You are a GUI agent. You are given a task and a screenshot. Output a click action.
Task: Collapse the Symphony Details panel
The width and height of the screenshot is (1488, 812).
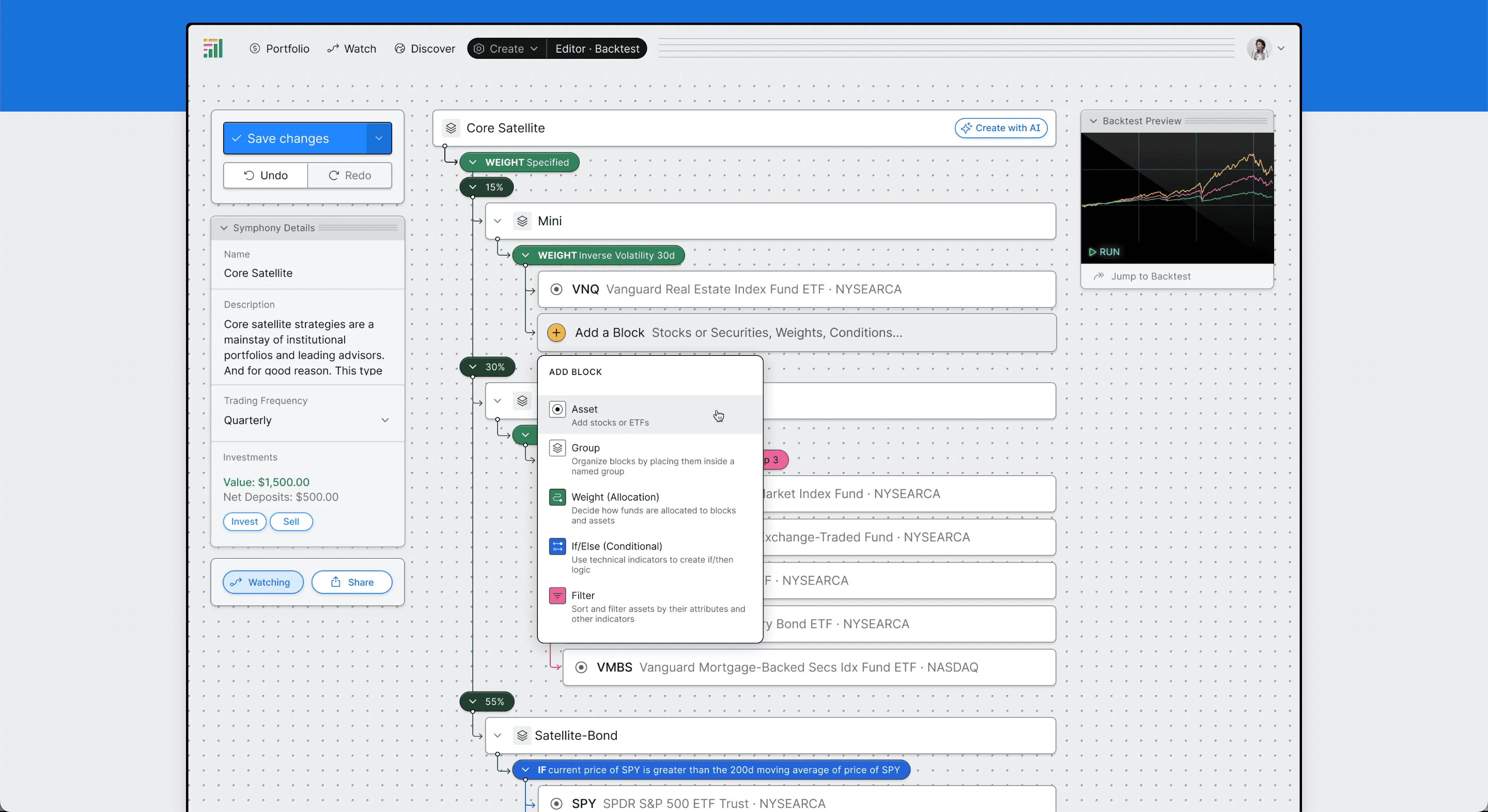click(224, 228)
